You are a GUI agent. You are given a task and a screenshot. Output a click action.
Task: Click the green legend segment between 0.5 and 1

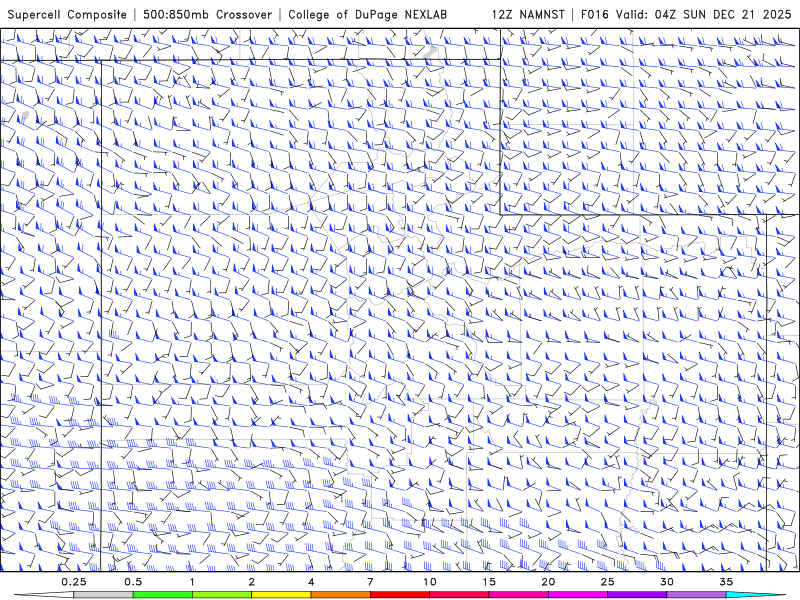(x=163, y=595)
